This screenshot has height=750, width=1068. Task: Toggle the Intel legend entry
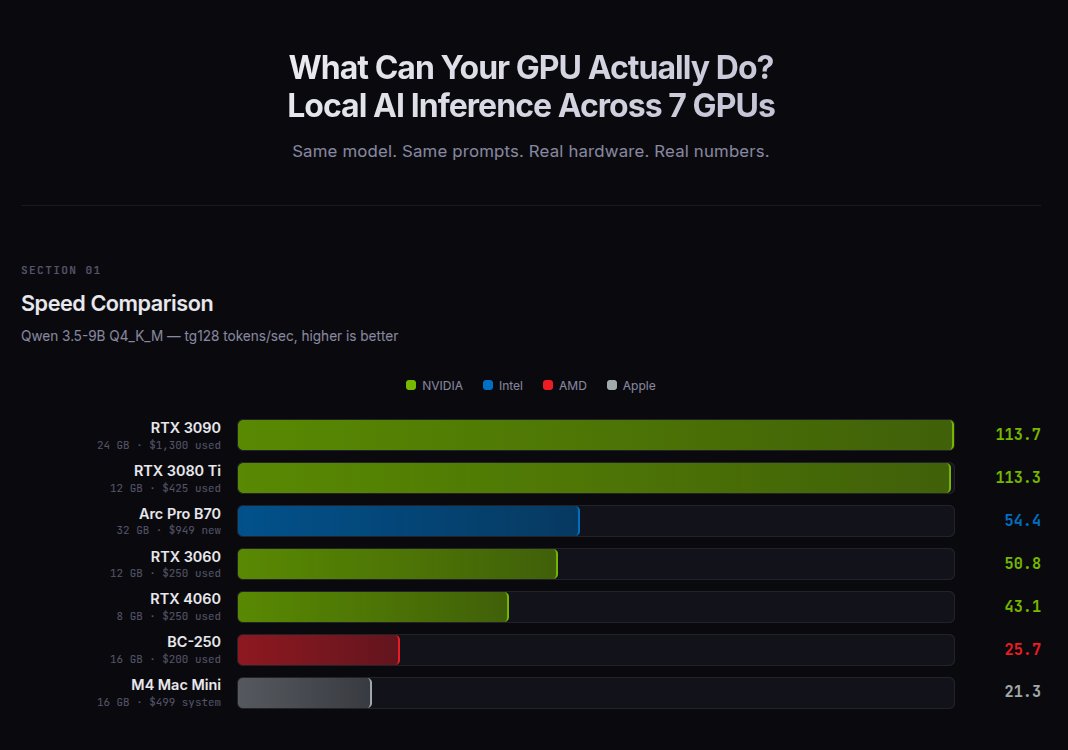click(x=503, y=386)
